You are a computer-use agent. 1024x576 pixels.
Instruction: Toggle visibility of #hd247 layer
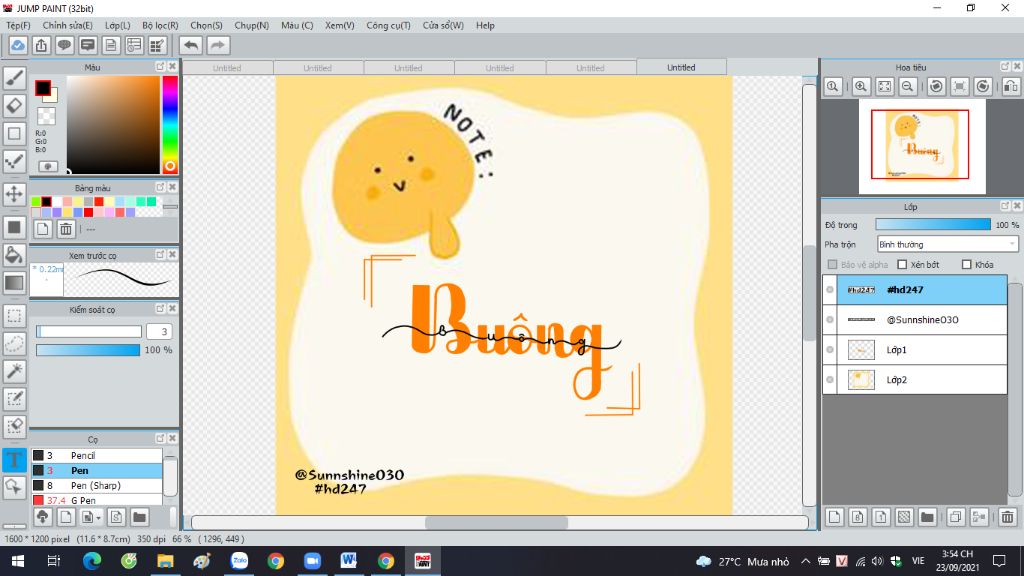830,290
